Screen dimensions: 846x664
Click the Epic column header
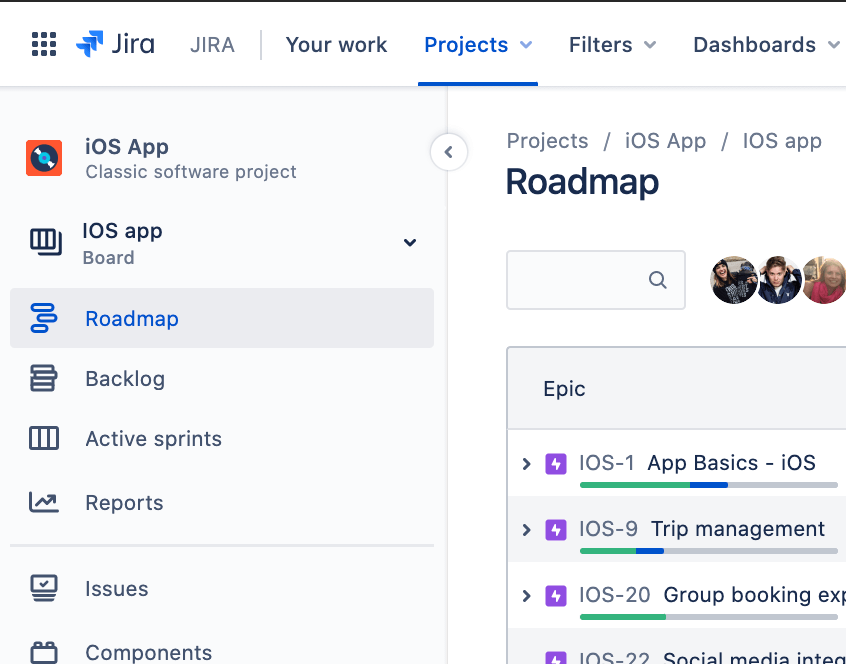tap(564, 389)
